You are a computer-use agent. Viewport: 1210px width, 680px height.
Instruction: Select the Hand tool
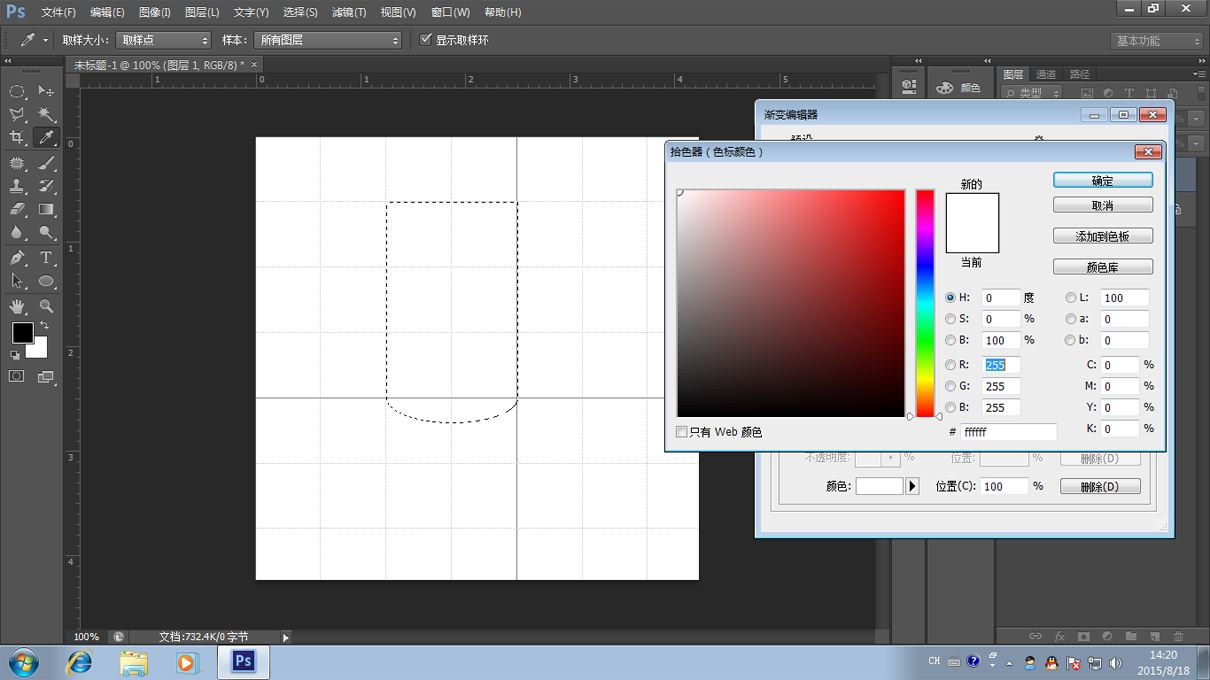tap(17, 306)
